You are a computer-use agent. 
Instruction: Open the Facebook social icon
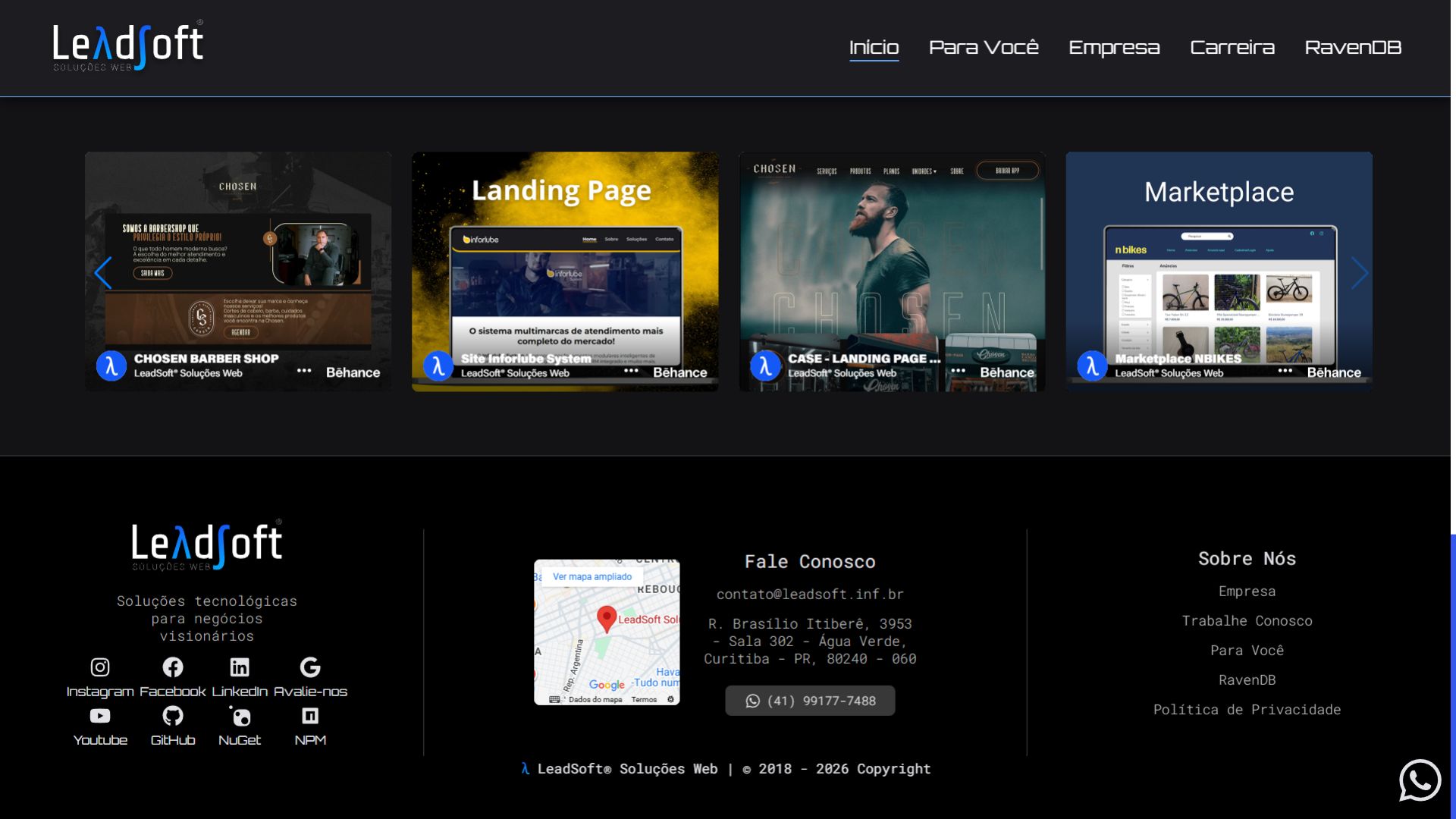[173, 667]
